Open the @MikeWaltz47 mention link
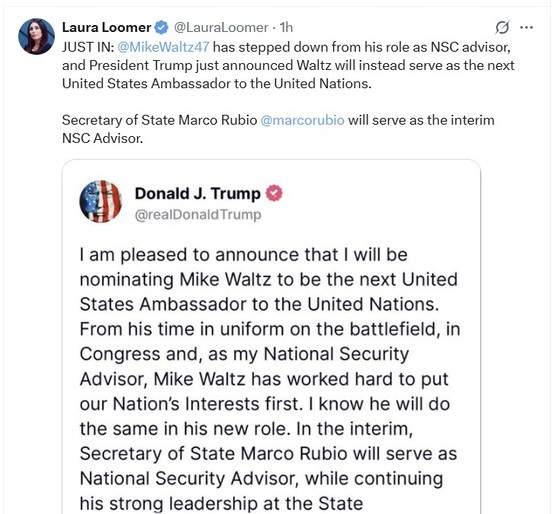 click(x=163, y=47)
